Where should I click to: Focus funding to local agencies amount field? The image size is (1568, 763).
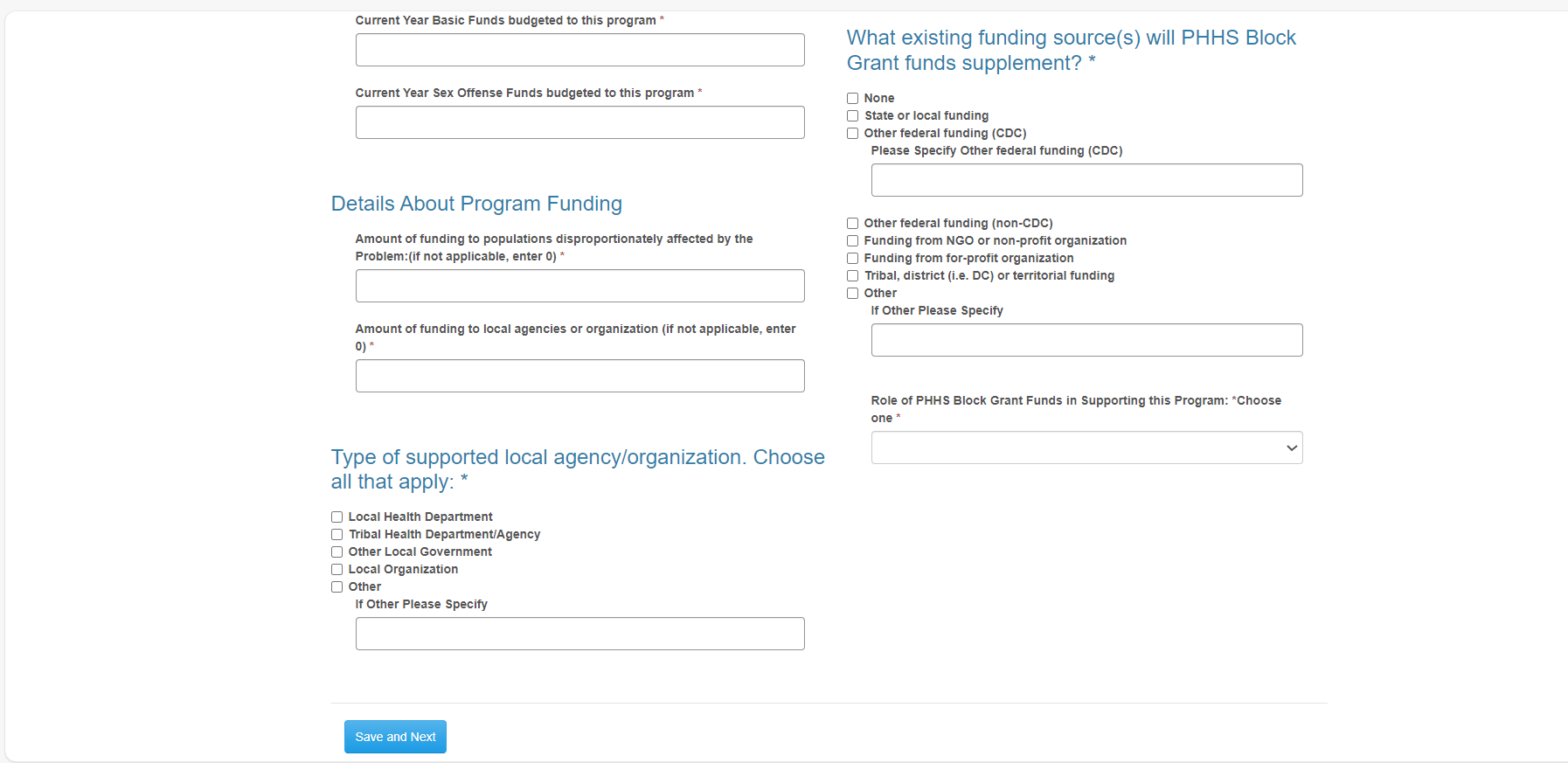579,376
